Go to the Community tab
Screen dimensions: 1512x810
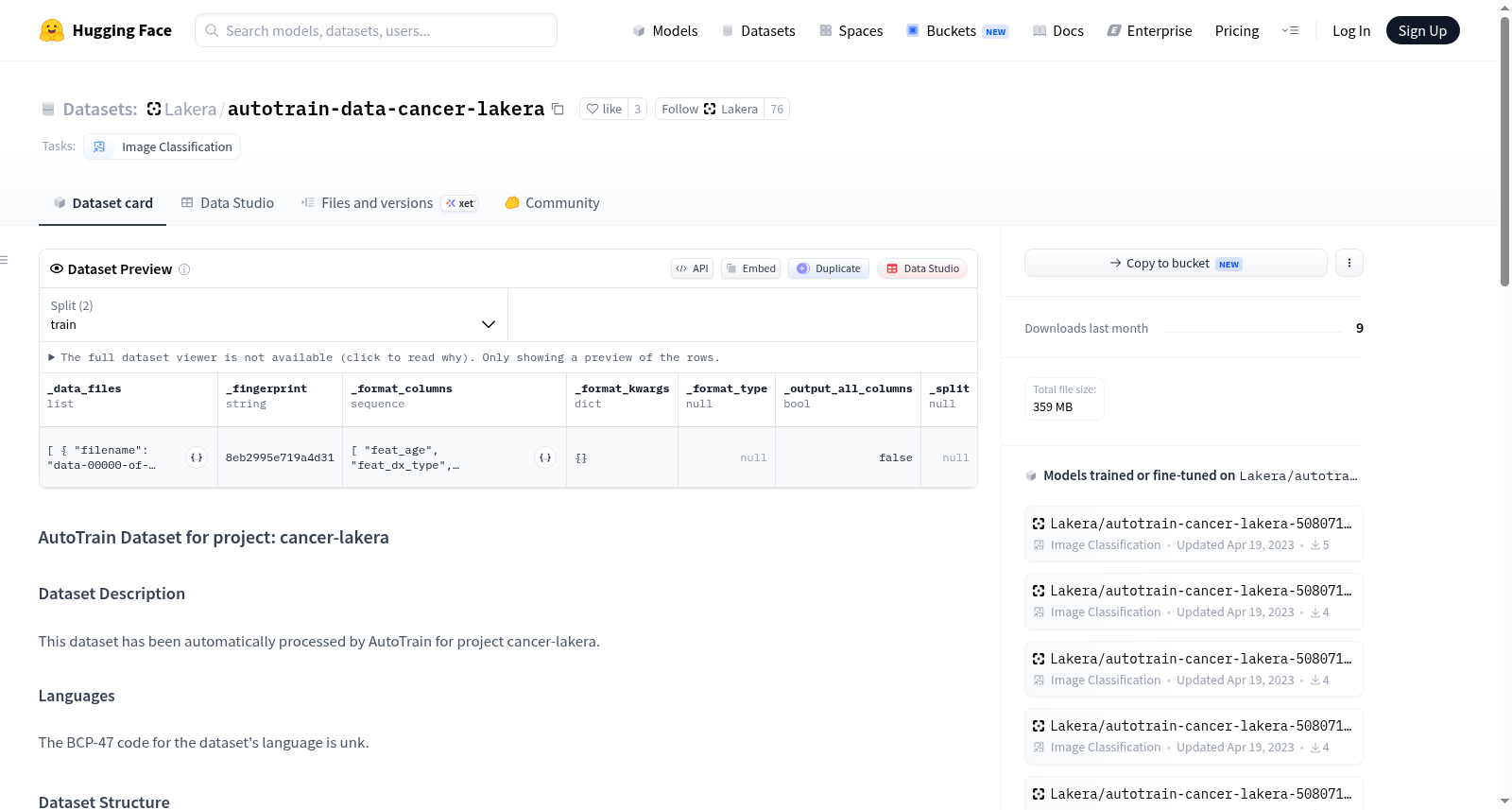pos(553,203)
